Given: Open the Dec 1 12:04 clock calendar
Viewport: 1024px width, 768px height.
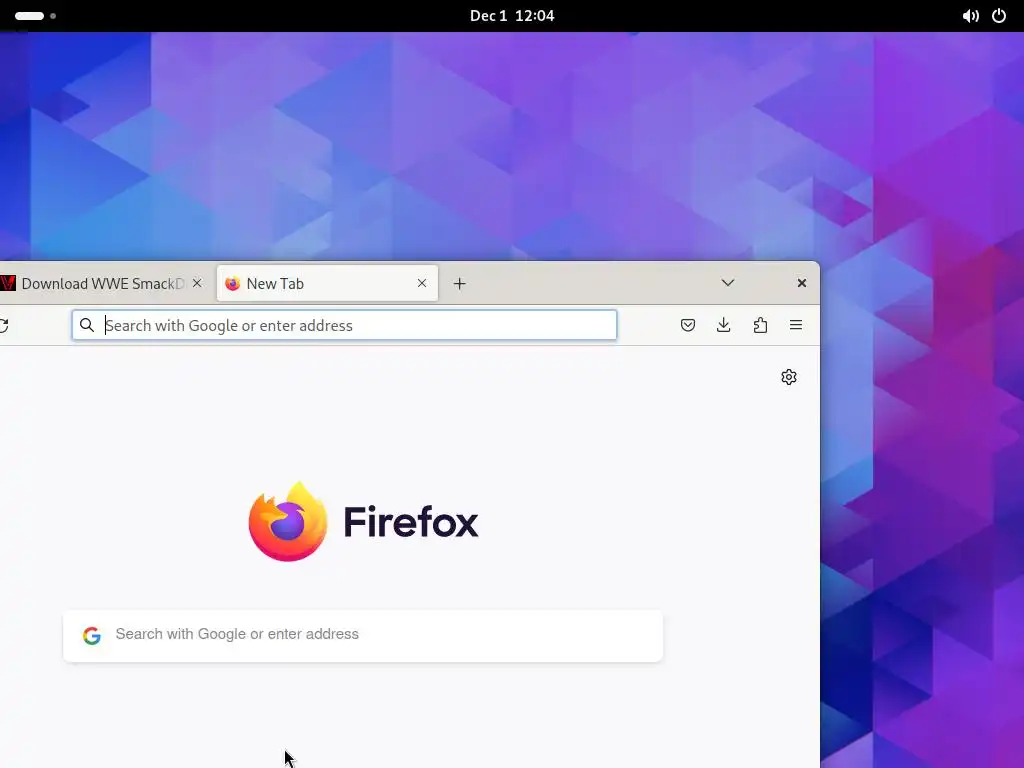Looking at the screenshot, I should point(512,16).
